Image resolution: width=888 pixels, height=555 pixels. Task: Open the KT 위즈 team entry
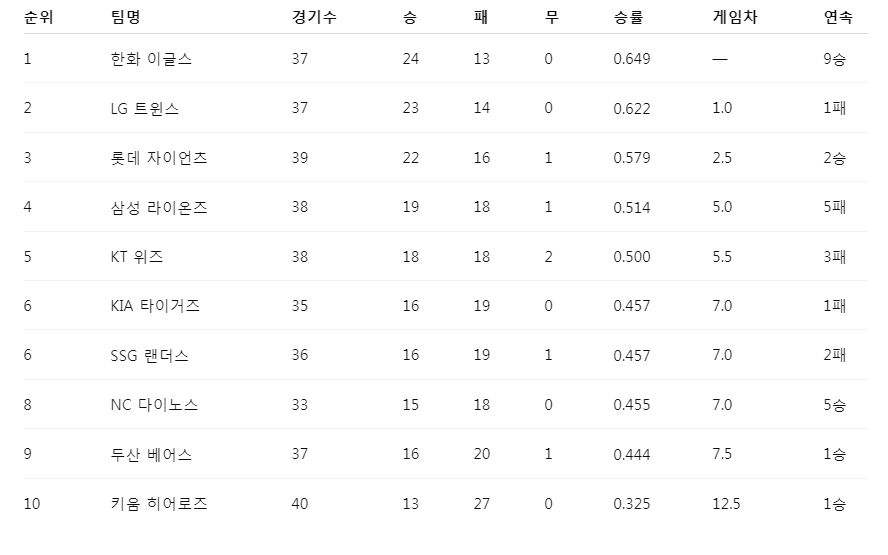click(x=137, y=257)
